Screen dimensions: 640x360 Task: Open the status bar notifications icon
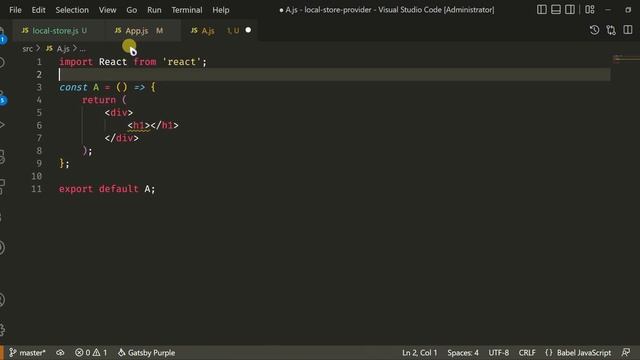pos(626,353)
